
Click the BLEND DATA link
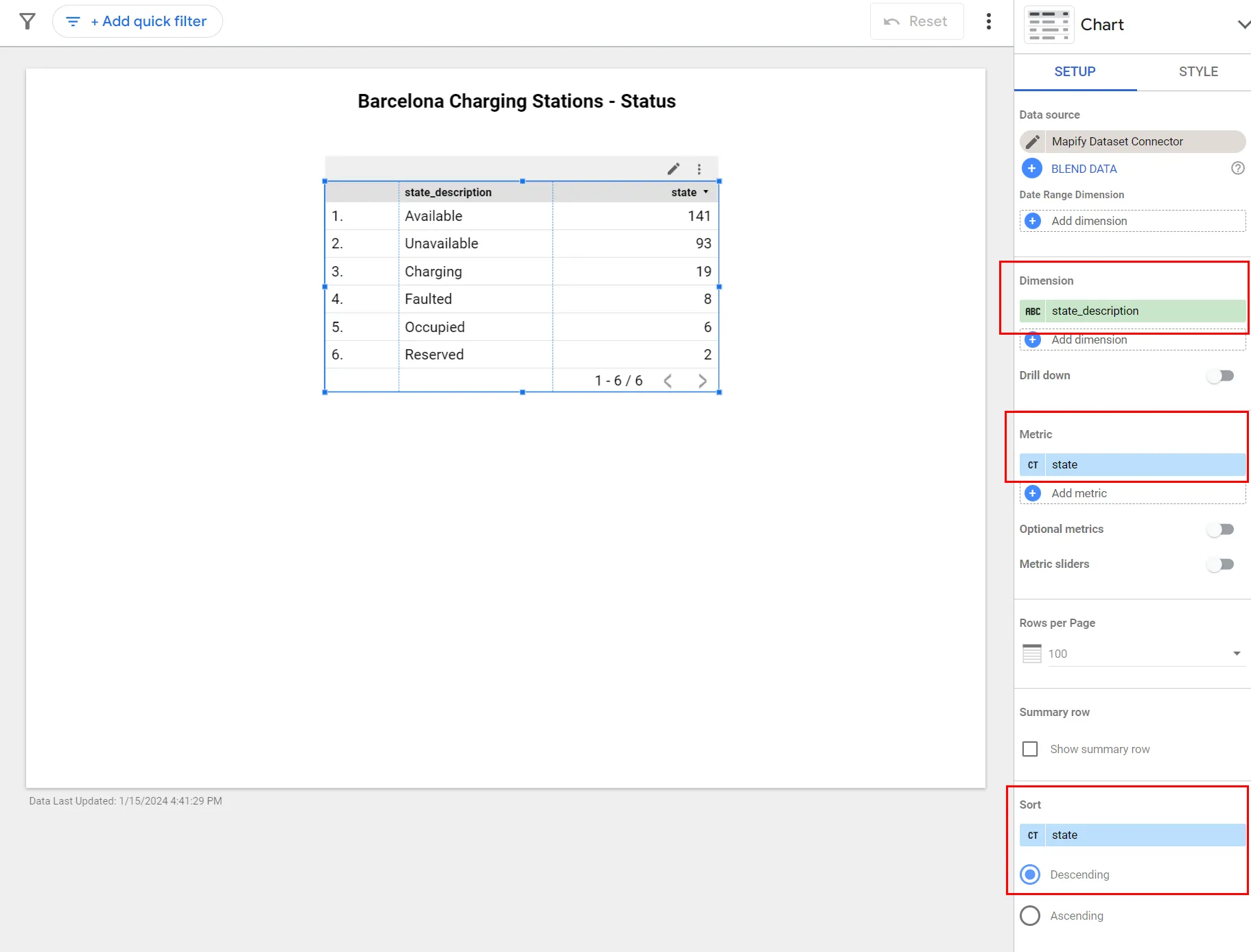1084,169
